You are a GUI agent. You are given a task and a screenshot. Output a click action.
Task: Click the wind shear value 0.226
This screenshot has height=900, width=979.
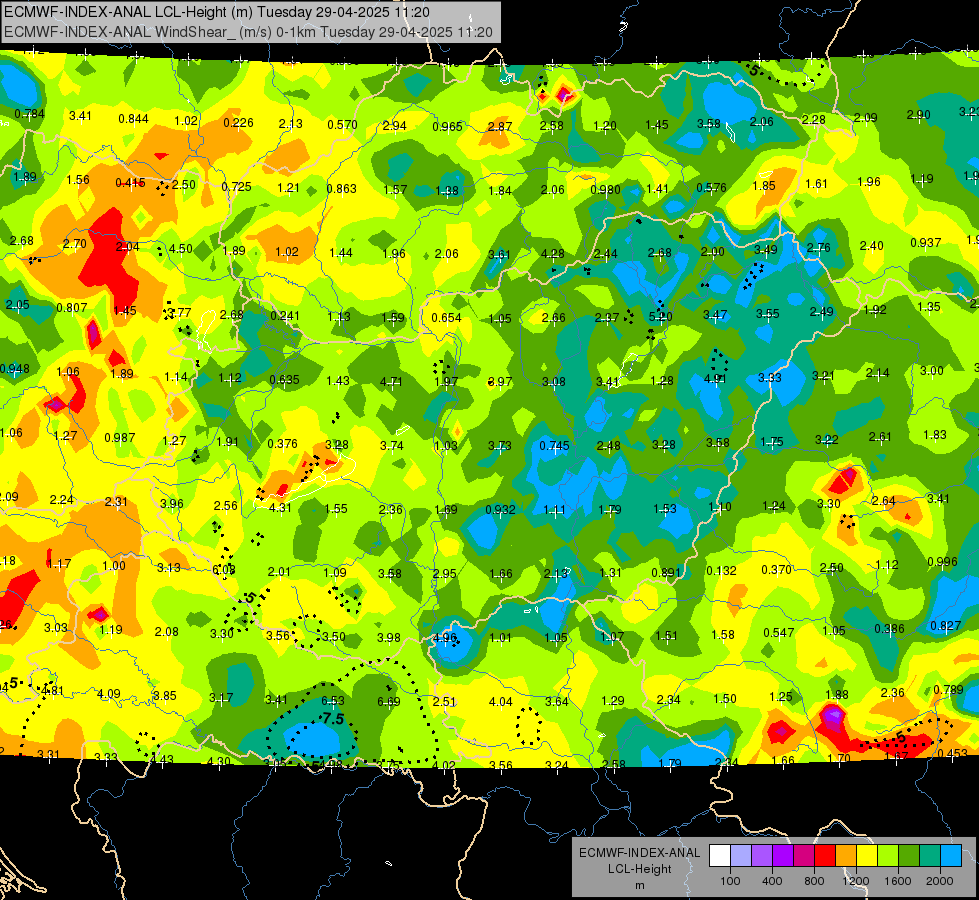coord(239,122)
